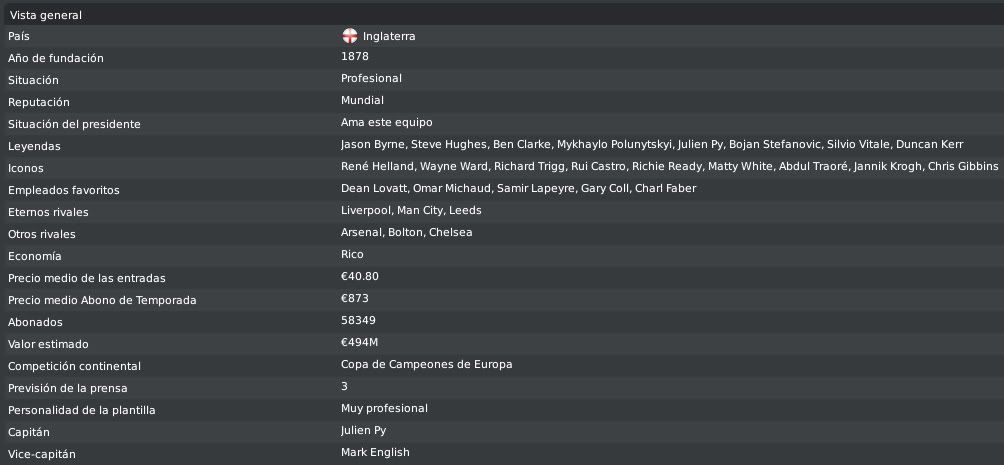
Task: Select favorite employee Dean Lovatt
Action: pos(374,188)
